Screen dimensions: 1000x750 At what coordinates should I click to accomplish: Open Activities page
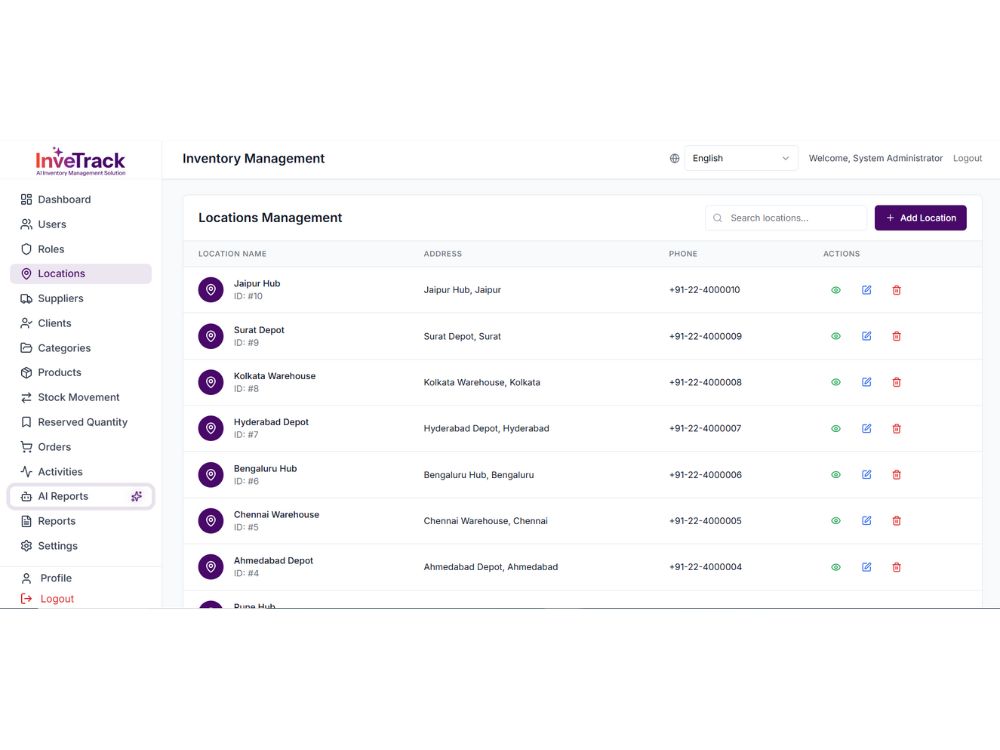tap(80, 472)
